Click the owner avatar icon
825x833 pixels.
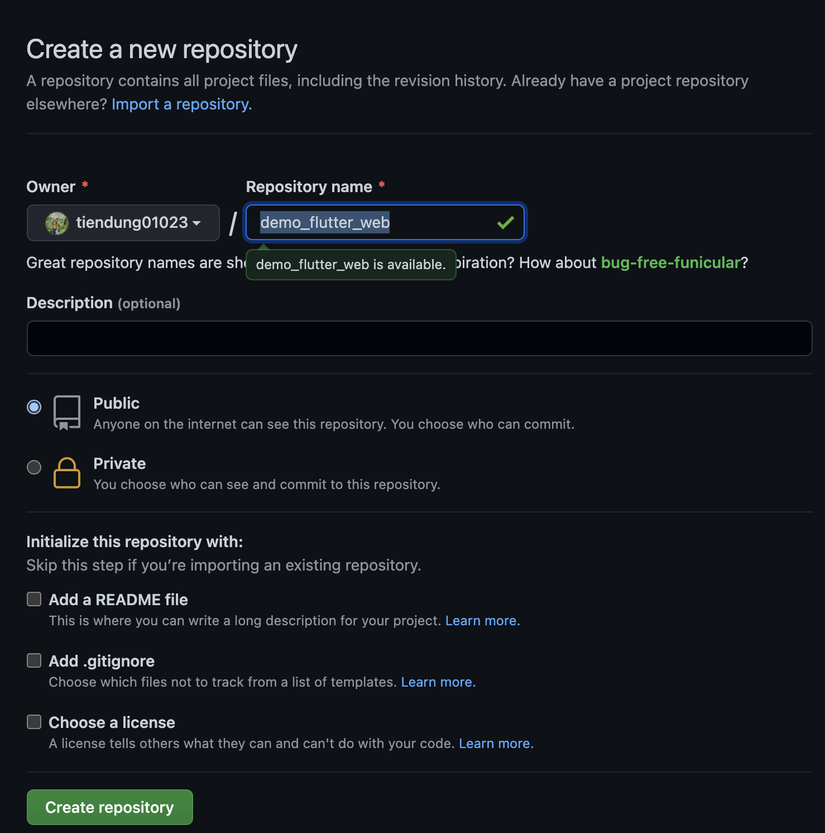point(57,223)
